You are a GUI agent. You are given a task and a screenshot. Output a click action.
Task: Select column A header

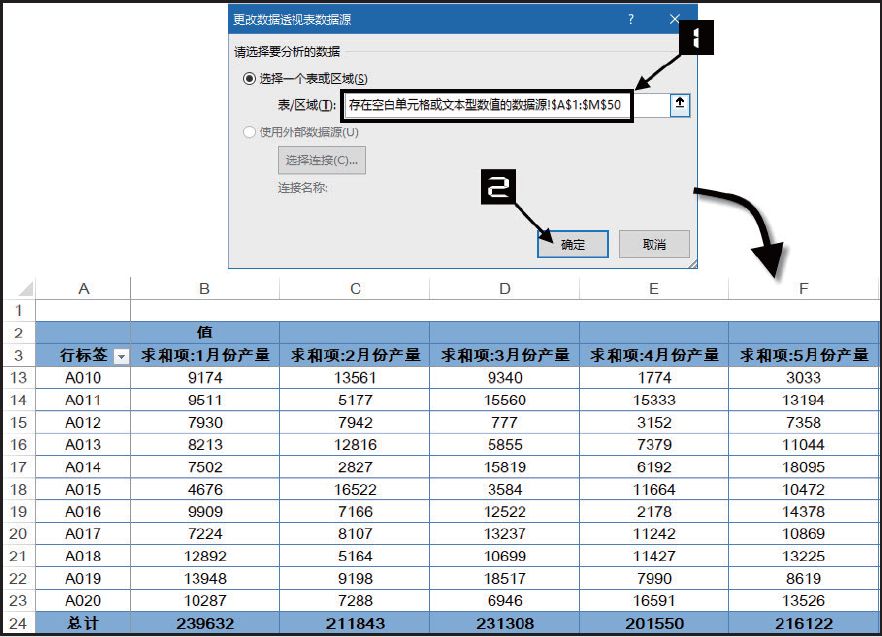click(x=84, y=289)
